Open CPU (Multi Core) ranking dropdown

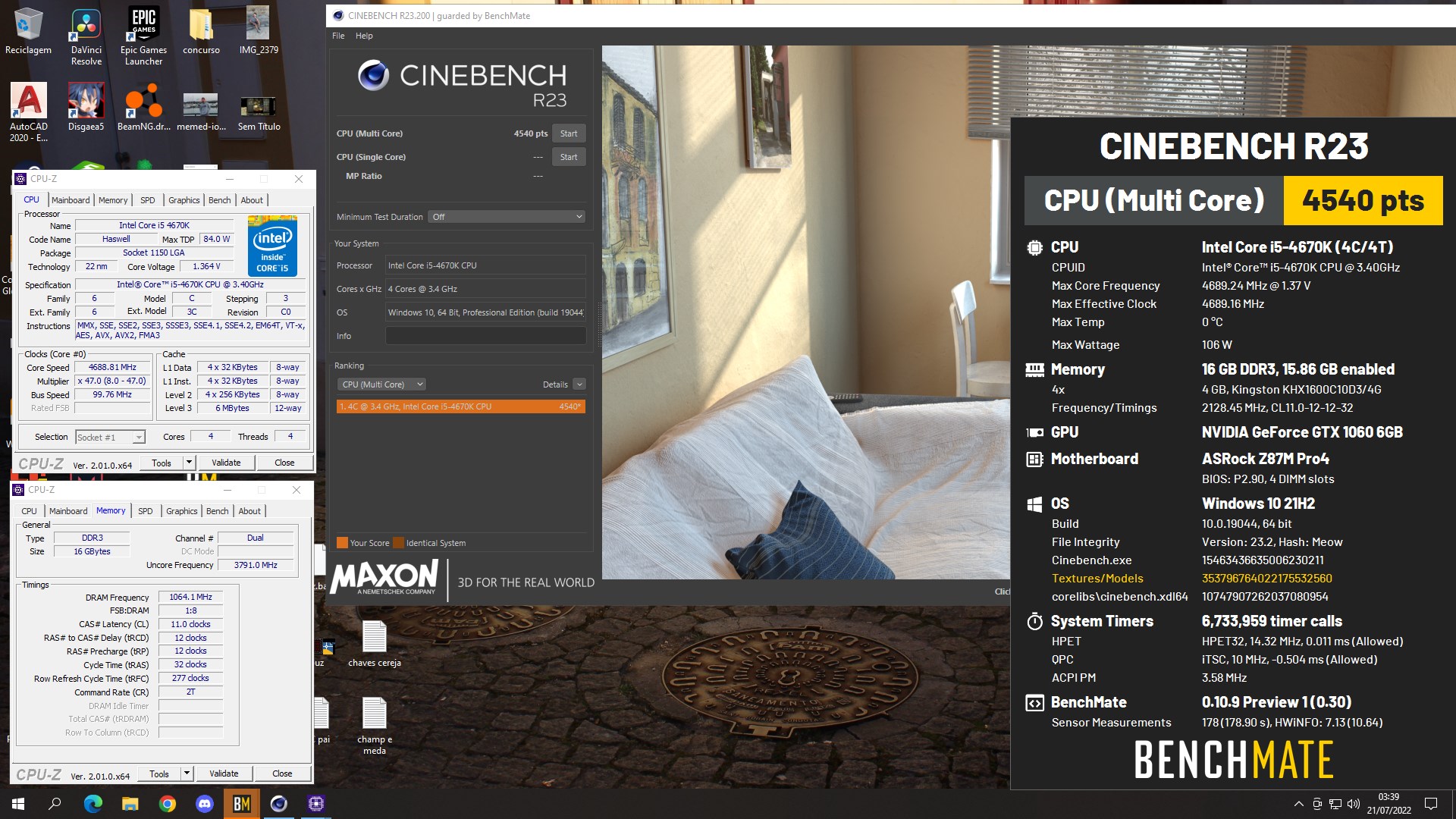[x=381, y=384]
